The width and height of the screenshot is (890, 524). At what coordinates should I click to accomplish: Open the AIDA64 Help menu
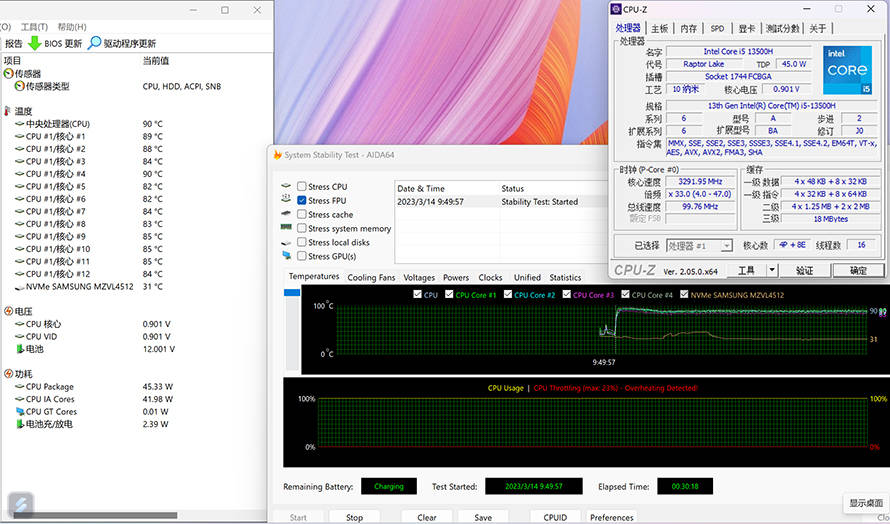[72, 27]
